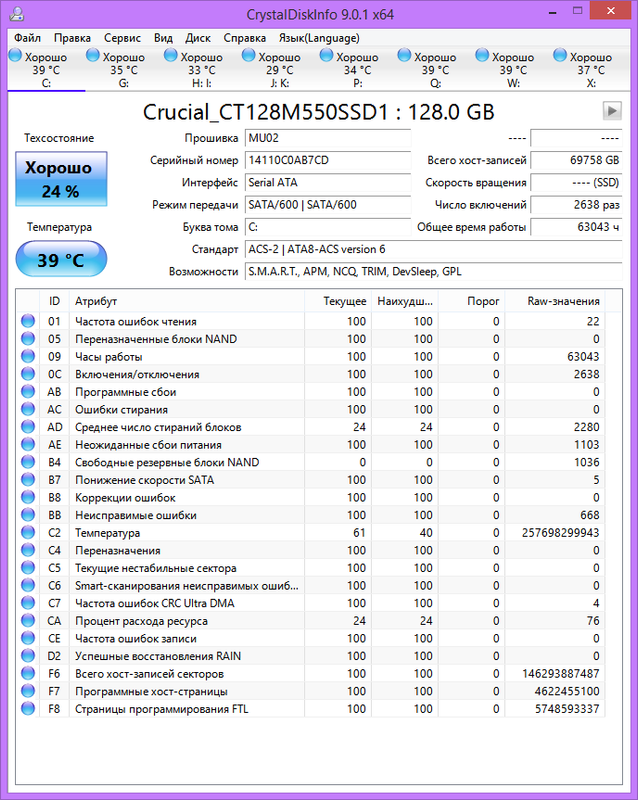Screen dimensions: 638x800
Task: Click the Число включений value 2638 раз
Action: click(x=576, y=205)
